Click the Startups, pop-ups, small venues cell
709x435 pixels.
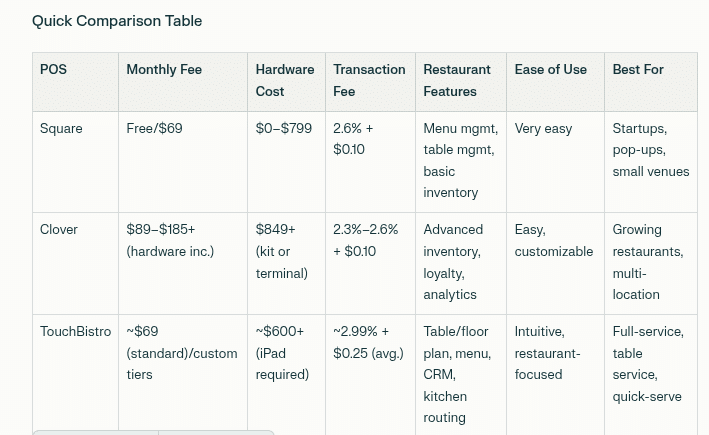coord(651,162)
